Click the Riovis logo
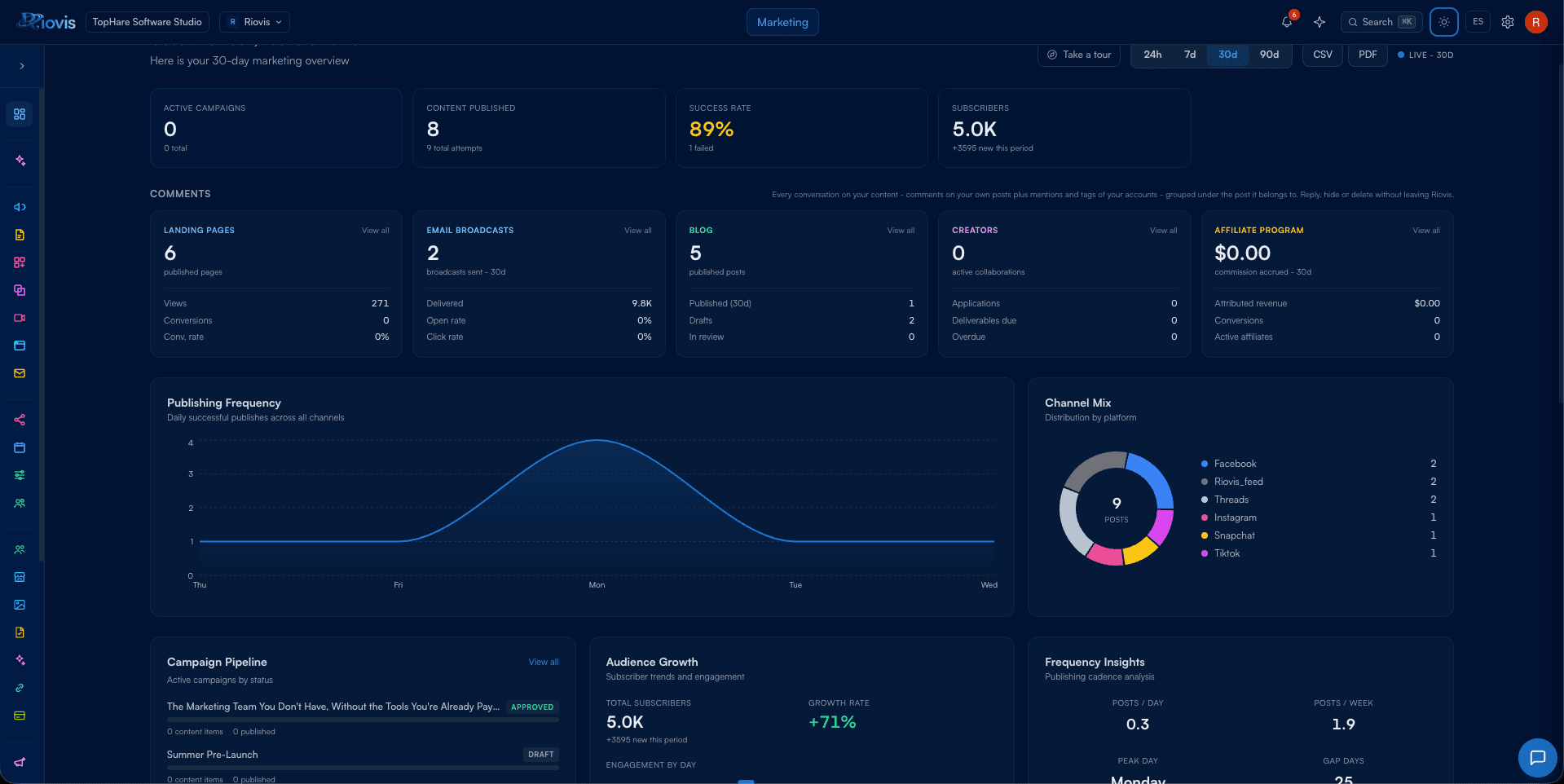 point(47,22)
